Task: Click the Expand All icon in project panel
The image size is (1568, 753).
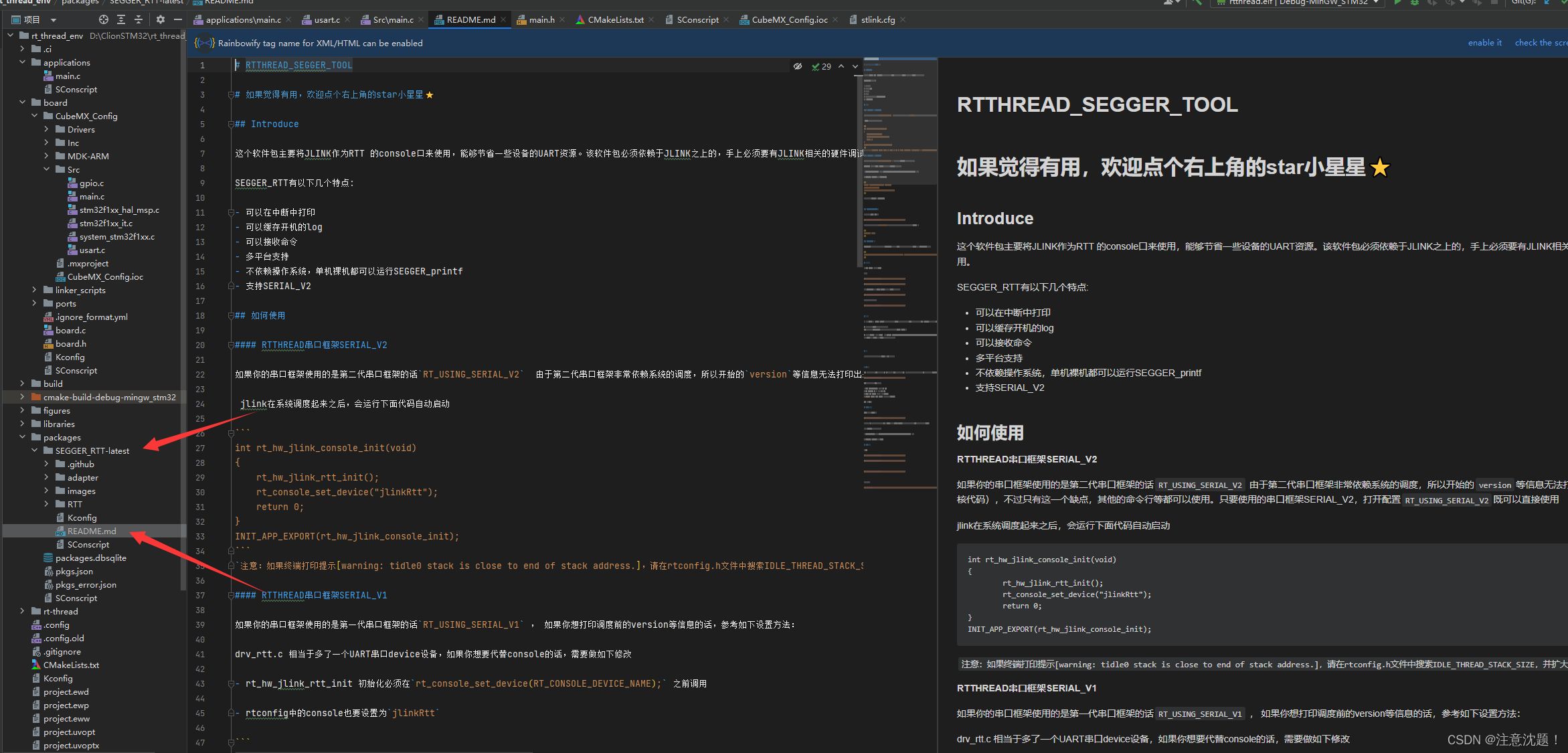Action: (x=121, y=19)
